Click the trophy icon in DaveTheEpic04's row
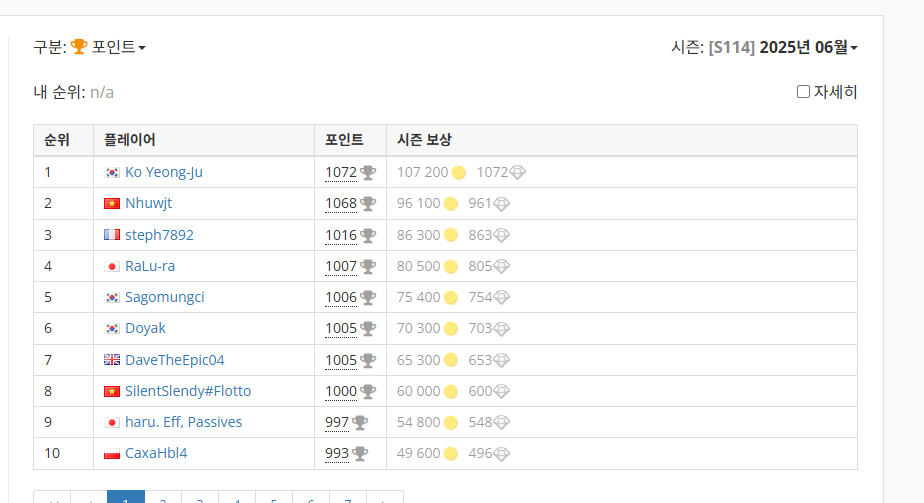The image size is (924, 503). coord(368,360)
